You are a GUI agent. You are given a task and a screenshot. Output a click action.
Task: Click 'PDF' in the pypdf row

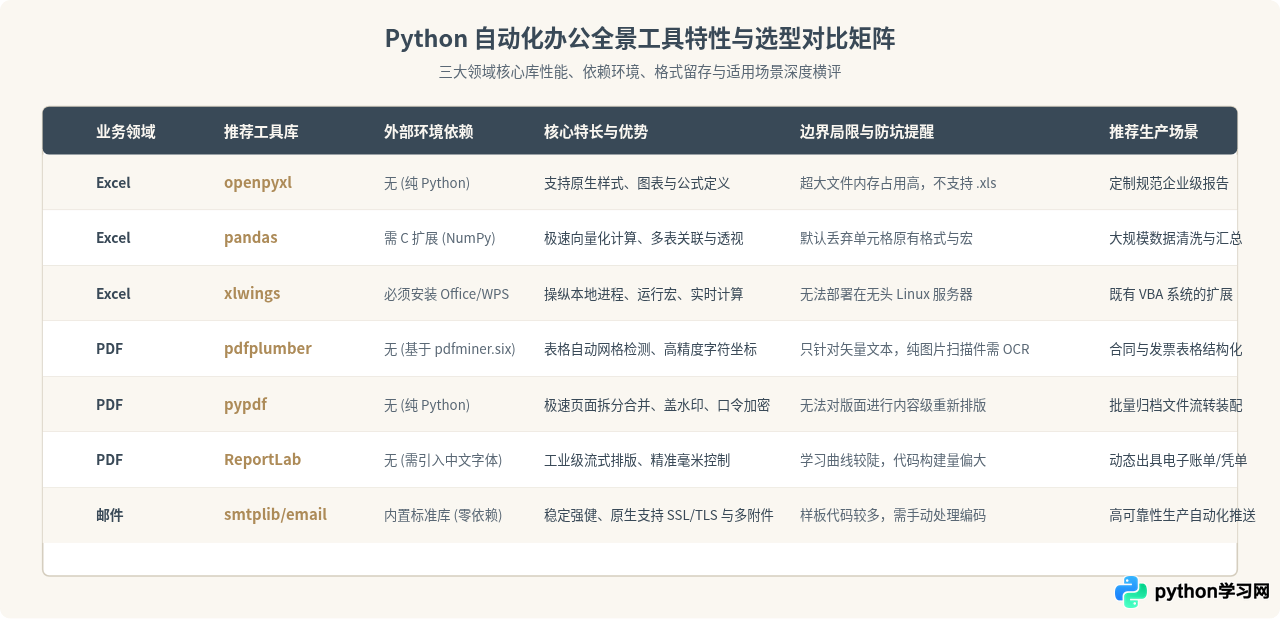coord(109,405)
